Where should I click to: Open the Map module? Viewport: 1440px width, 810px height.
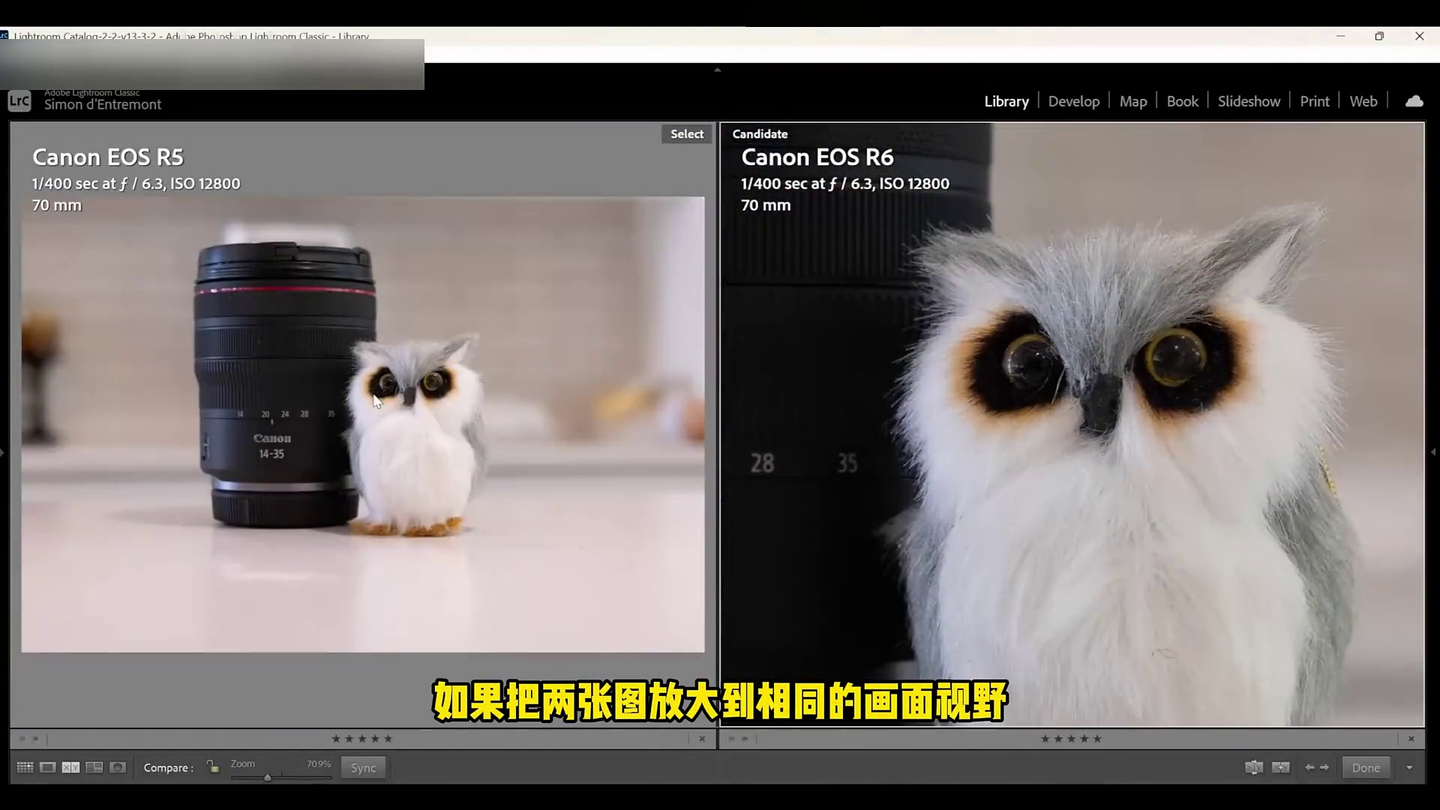coord(1133,101)
